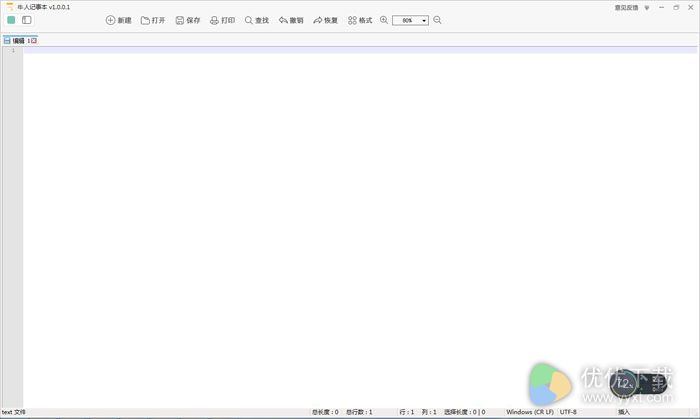This screenshot has width=700, height=419.
Task: Create a new document with 新建
Action: pos(119,20)
